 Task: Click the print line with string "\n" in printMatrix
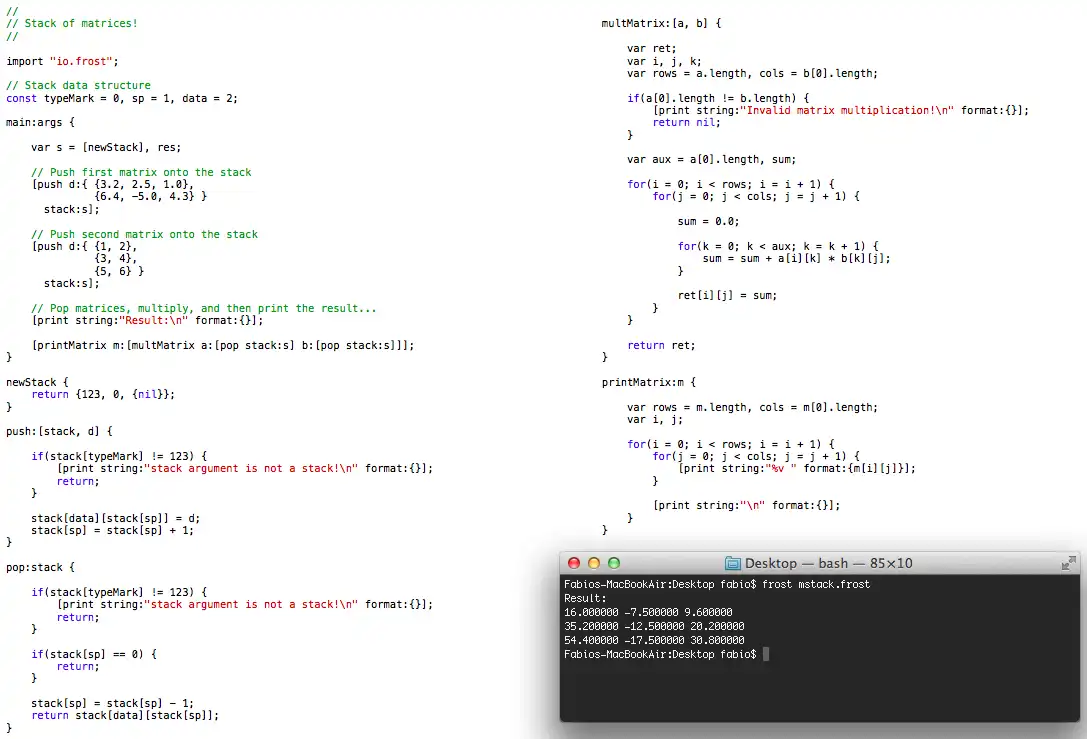(746, 505)
